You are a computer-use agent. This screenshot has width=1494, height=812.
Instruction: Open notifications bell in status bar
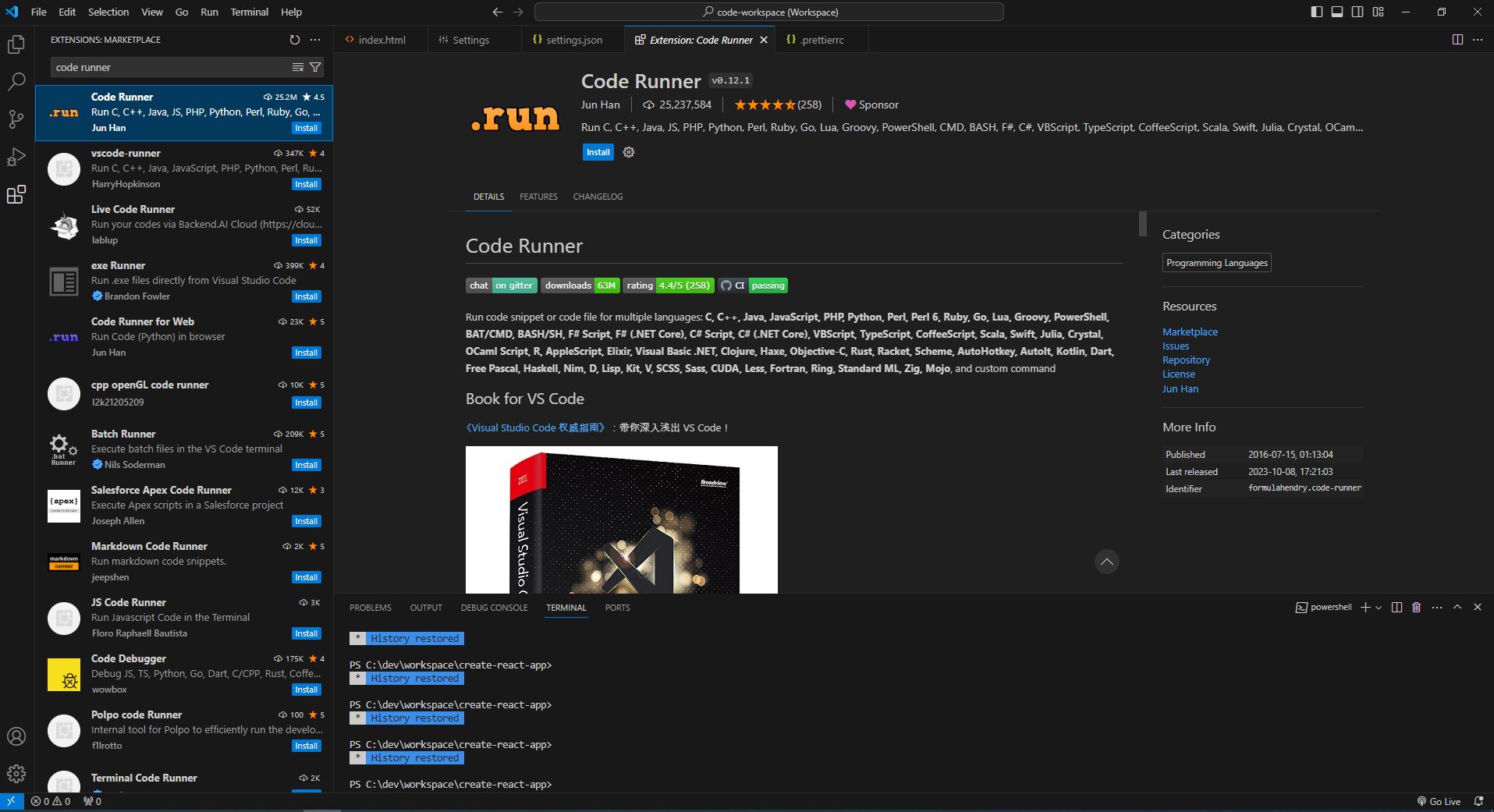coord(1478,801)
